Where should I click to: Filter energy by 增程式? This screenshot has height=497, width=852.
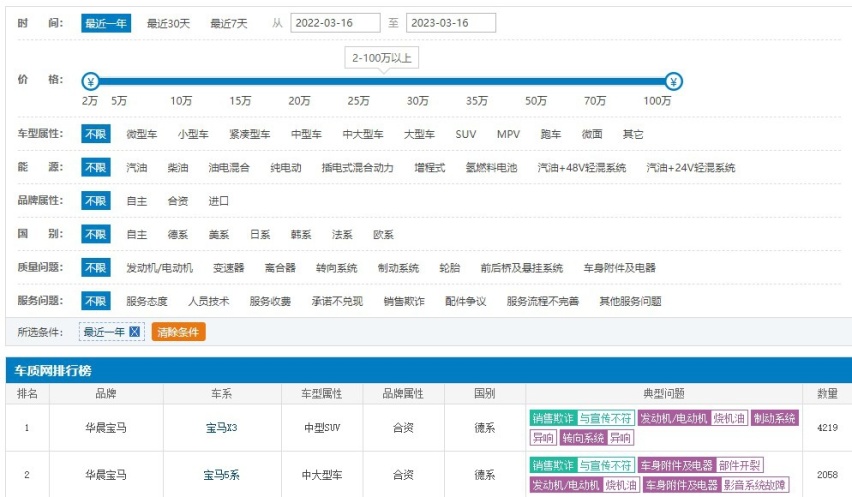click(x=430, y=168)
